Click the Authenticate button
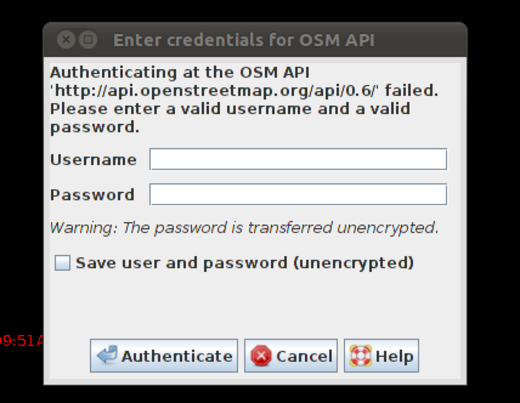This screenshot has width=520, height=403. coord(164,356)
